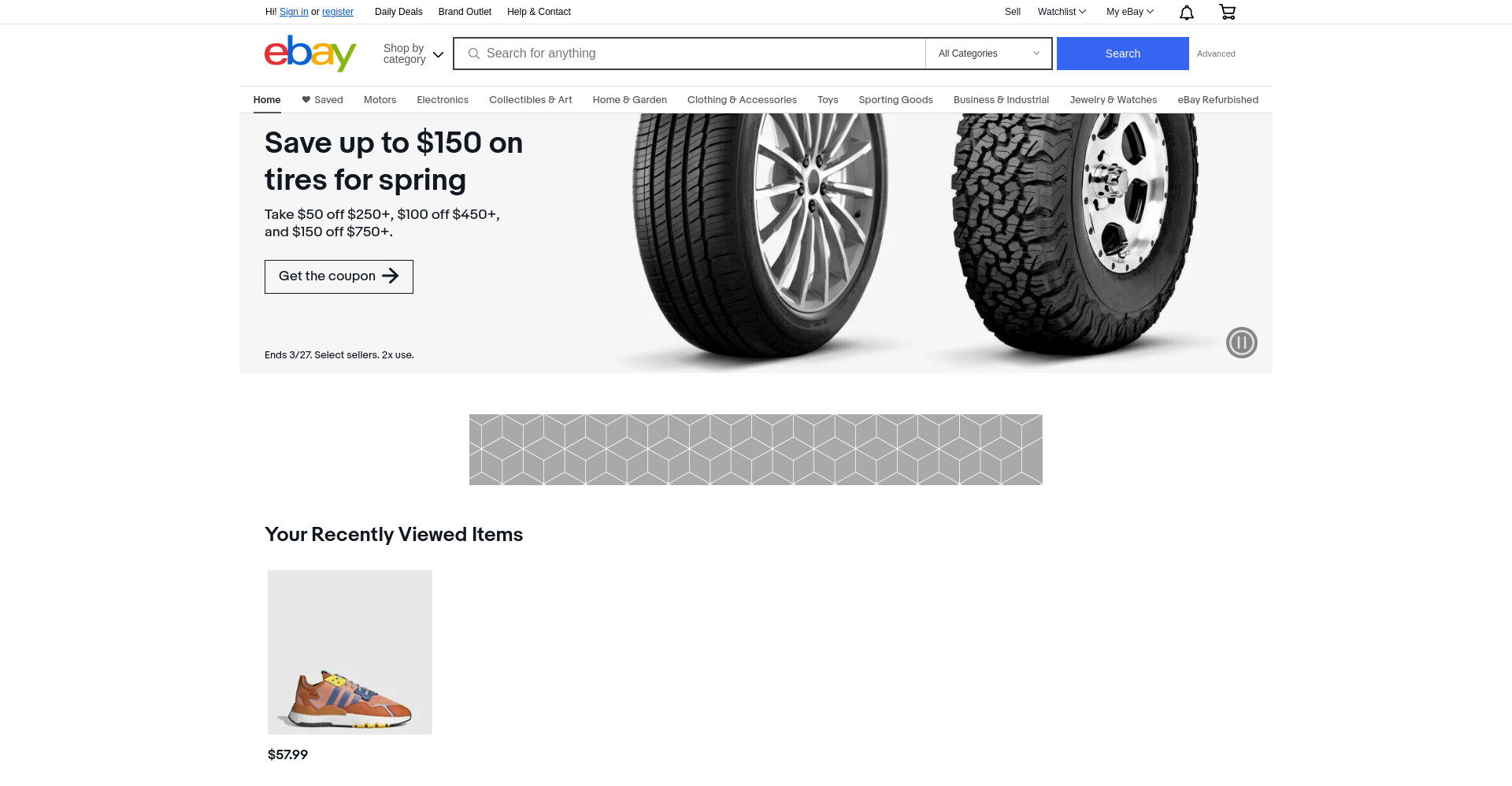Open the shopping cart icon

pyautogui.click(x=1227, y=12)
